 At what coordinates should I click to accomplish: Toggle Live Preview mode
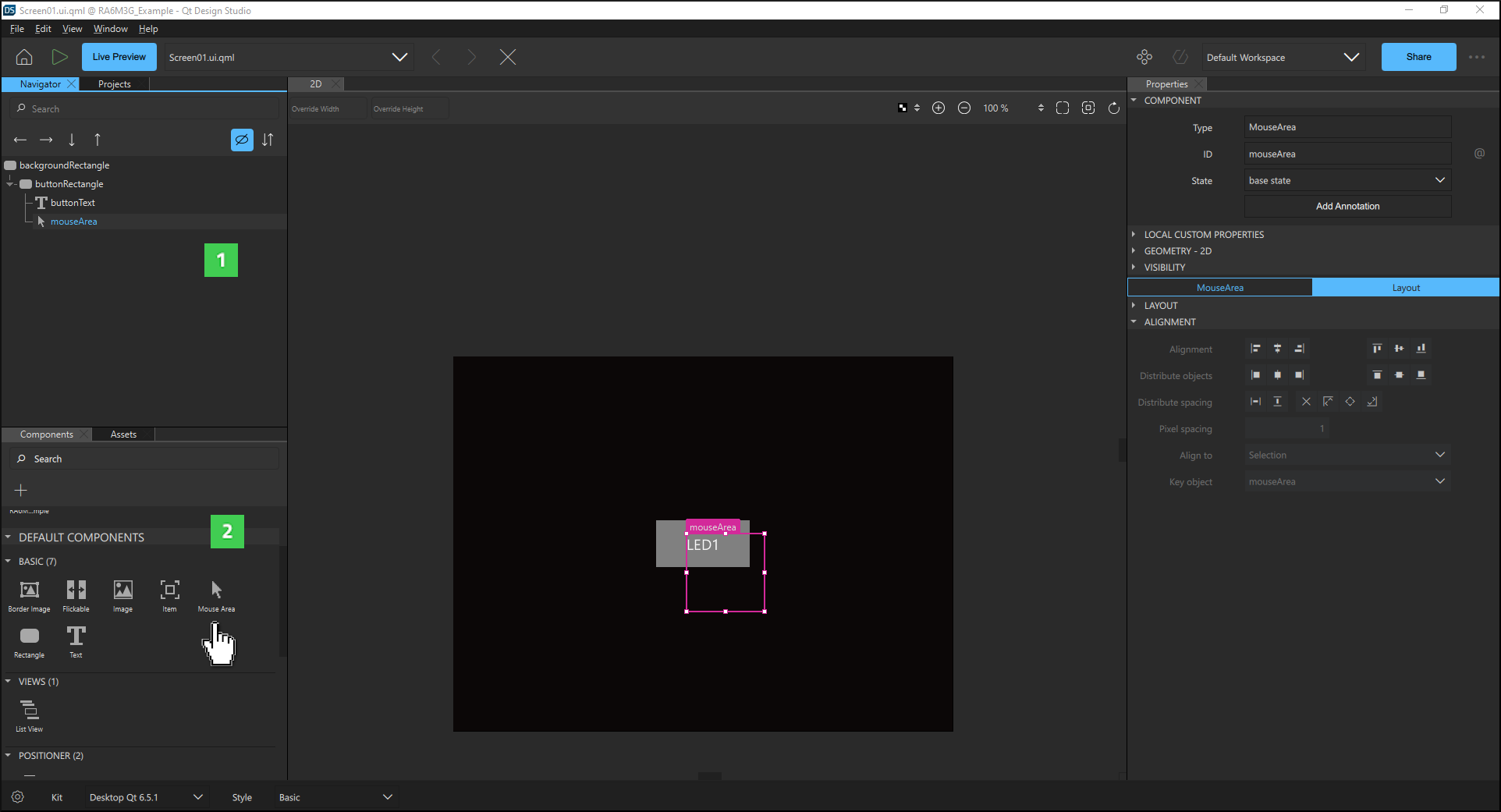119,57
